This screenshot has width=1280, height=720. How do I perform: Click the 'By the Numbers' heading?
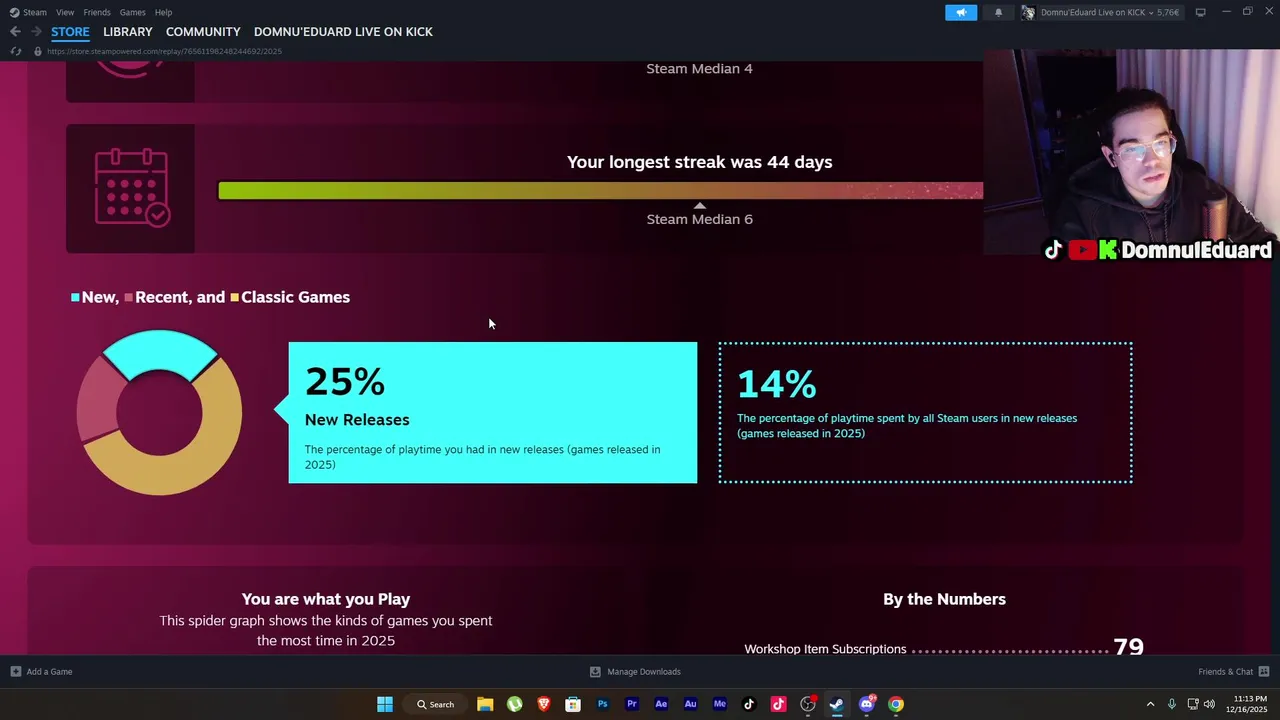click(944, 599)
